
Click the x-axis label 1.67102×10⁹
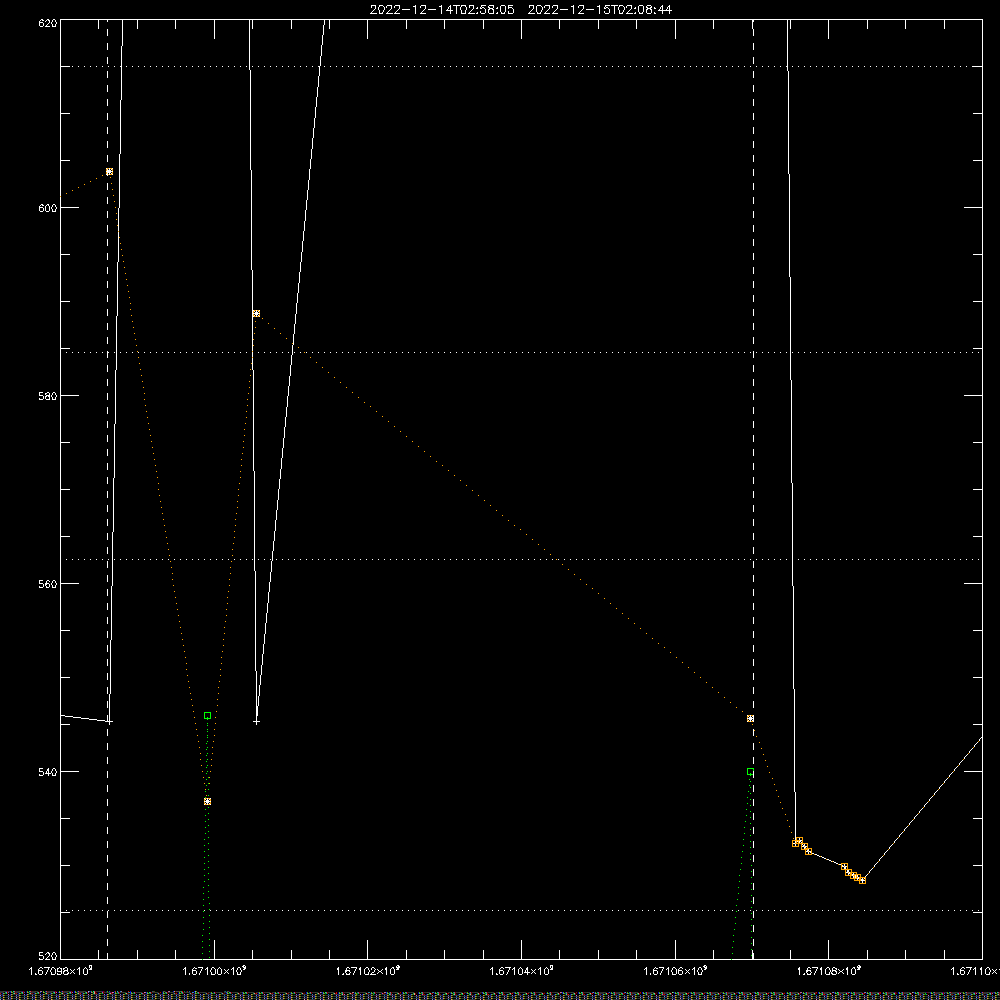click(368, 971)
